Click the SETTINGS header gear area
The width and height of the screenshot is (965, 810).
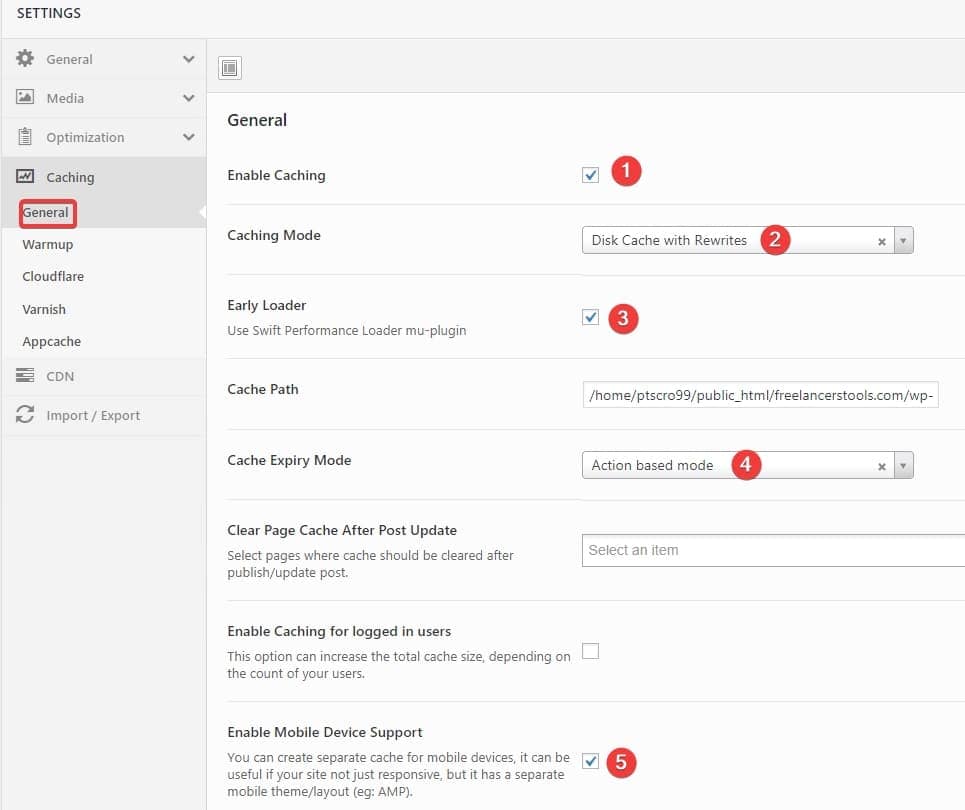pyautogui.click(x=48, y=13)
